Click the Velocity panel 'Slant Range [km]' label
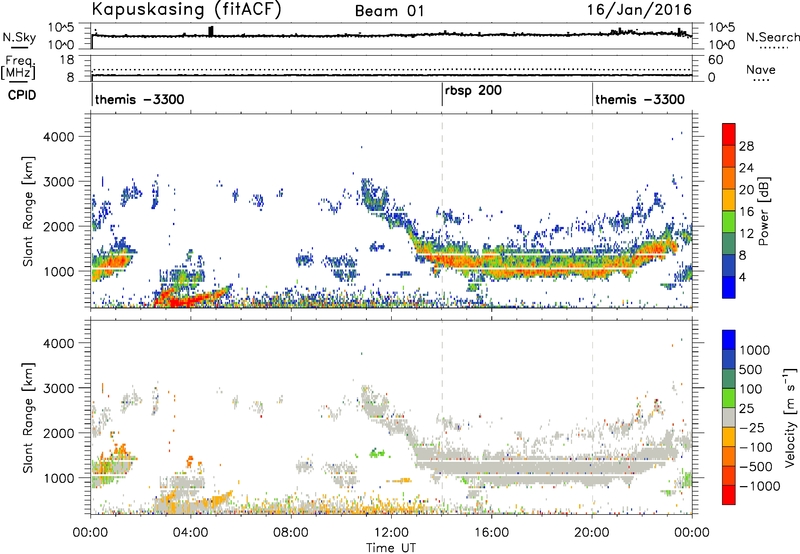800x554 pixels. click(x=28, y=418)
